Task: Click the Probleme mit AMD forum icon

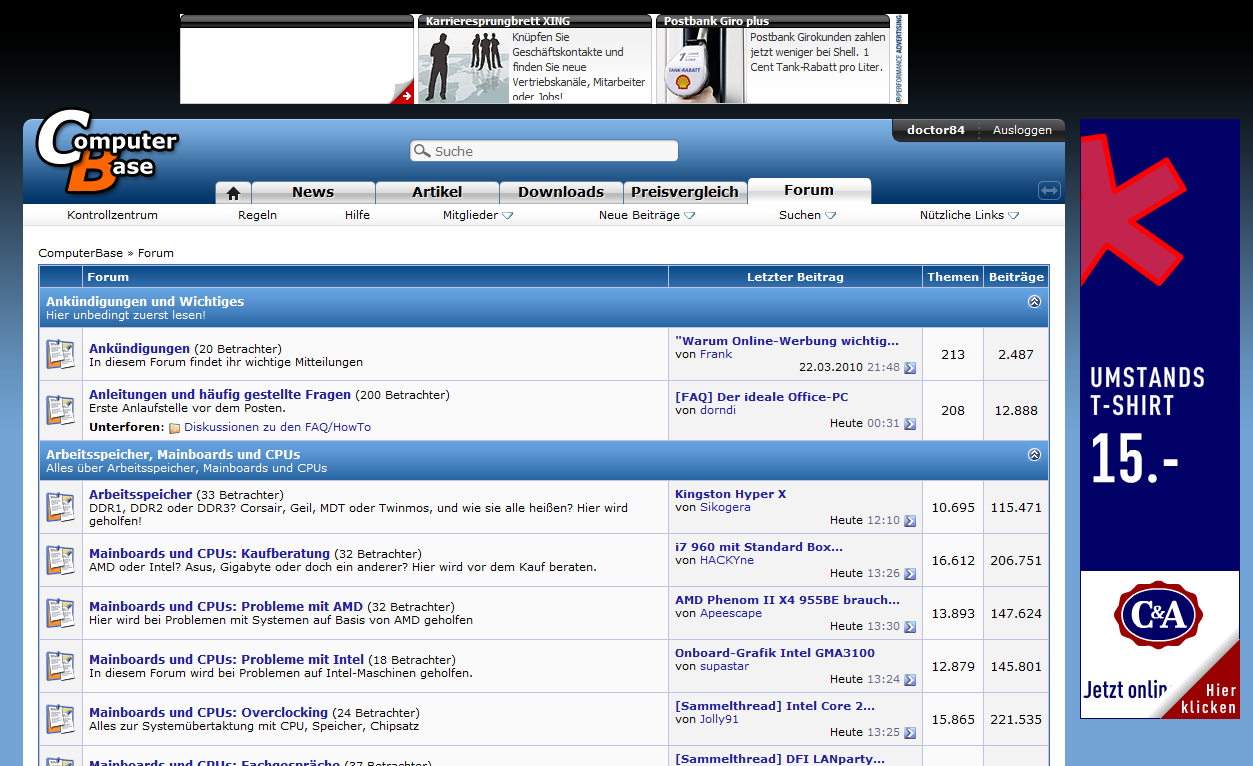Action: coord(61,613)
